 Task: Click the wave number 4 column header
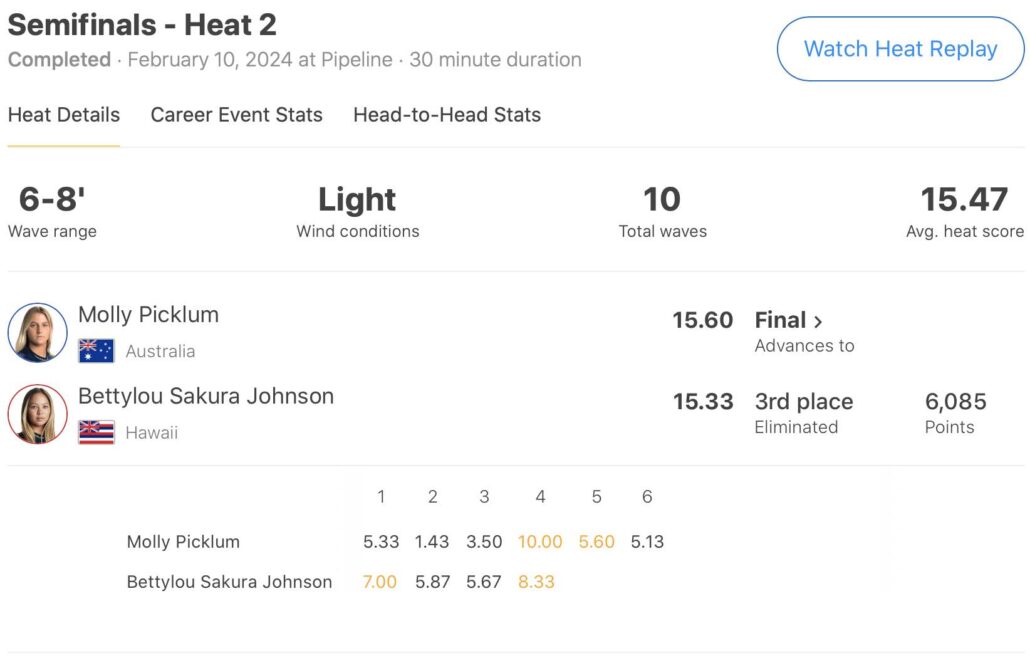540,497
